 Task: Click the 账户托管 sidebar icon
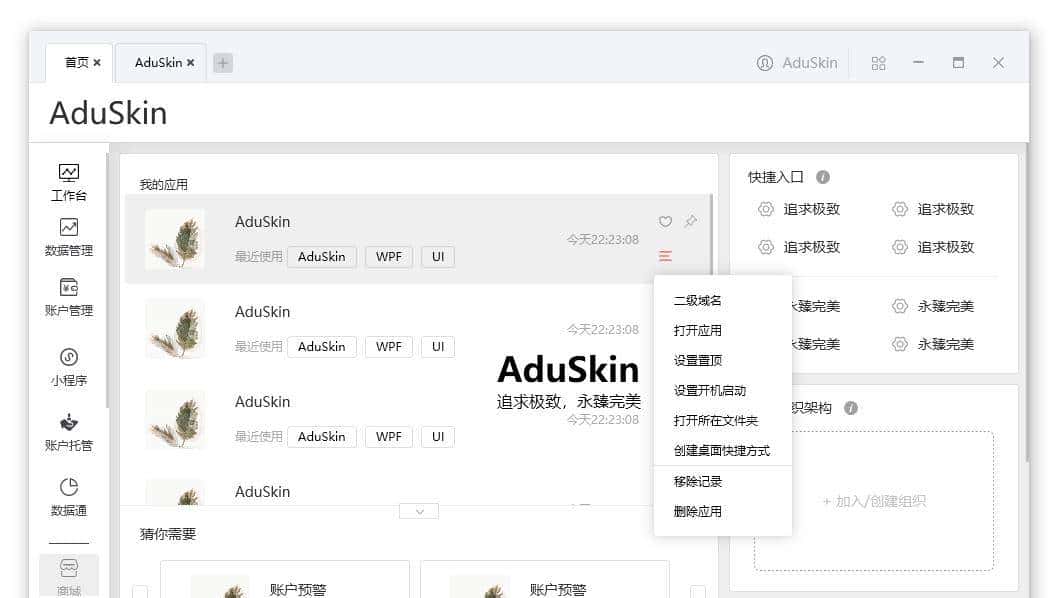[68, 424]
